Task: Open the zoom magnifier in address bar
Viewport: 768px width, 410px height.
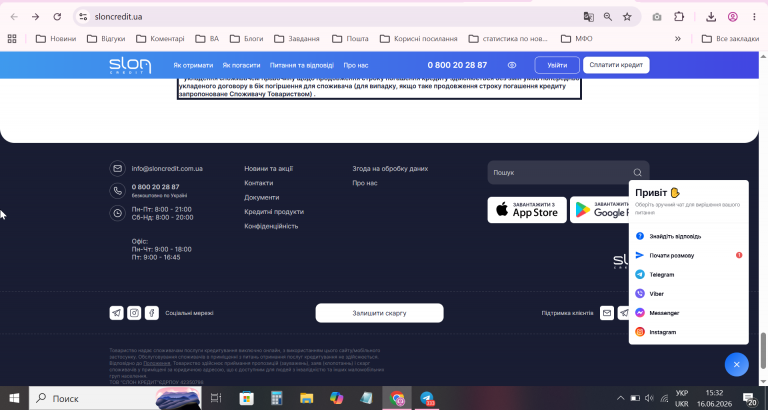Action: tap(608, 17)
